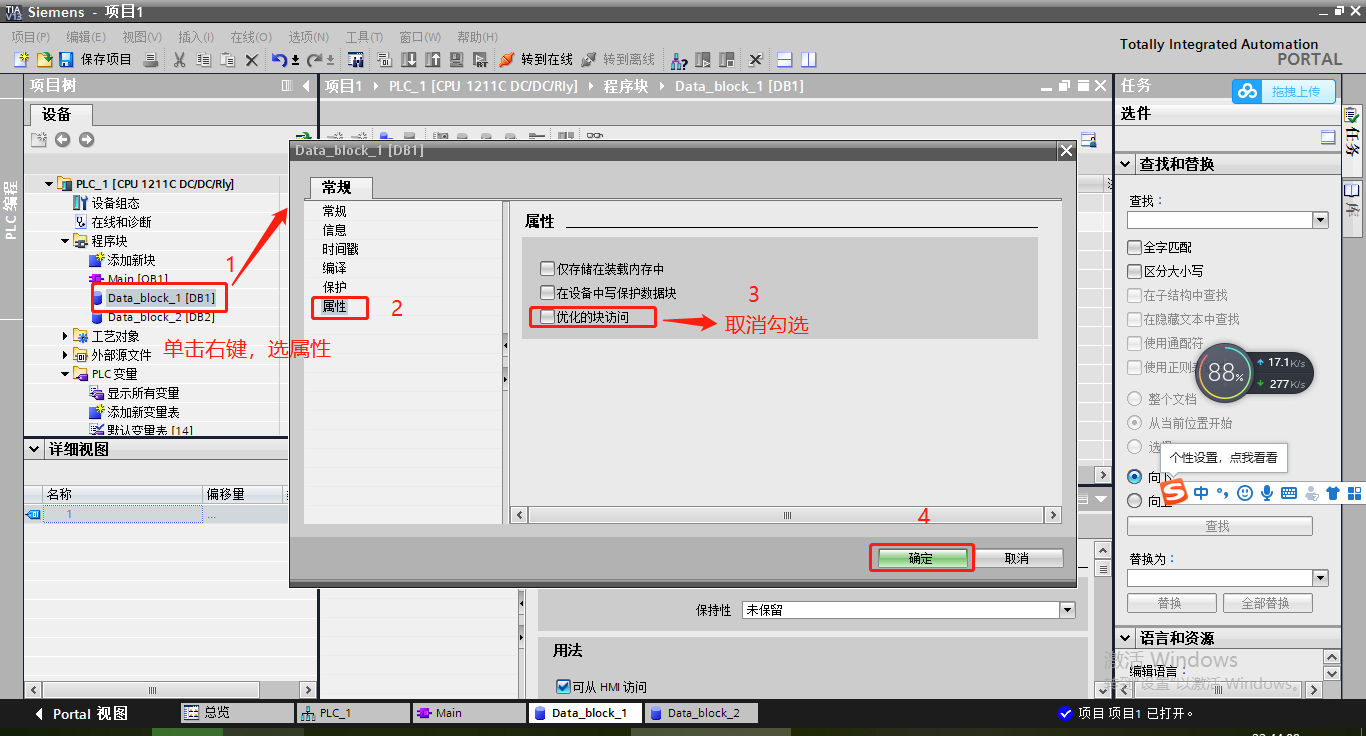Collapse the 程序块 tree folder

(x=66, y=241)
